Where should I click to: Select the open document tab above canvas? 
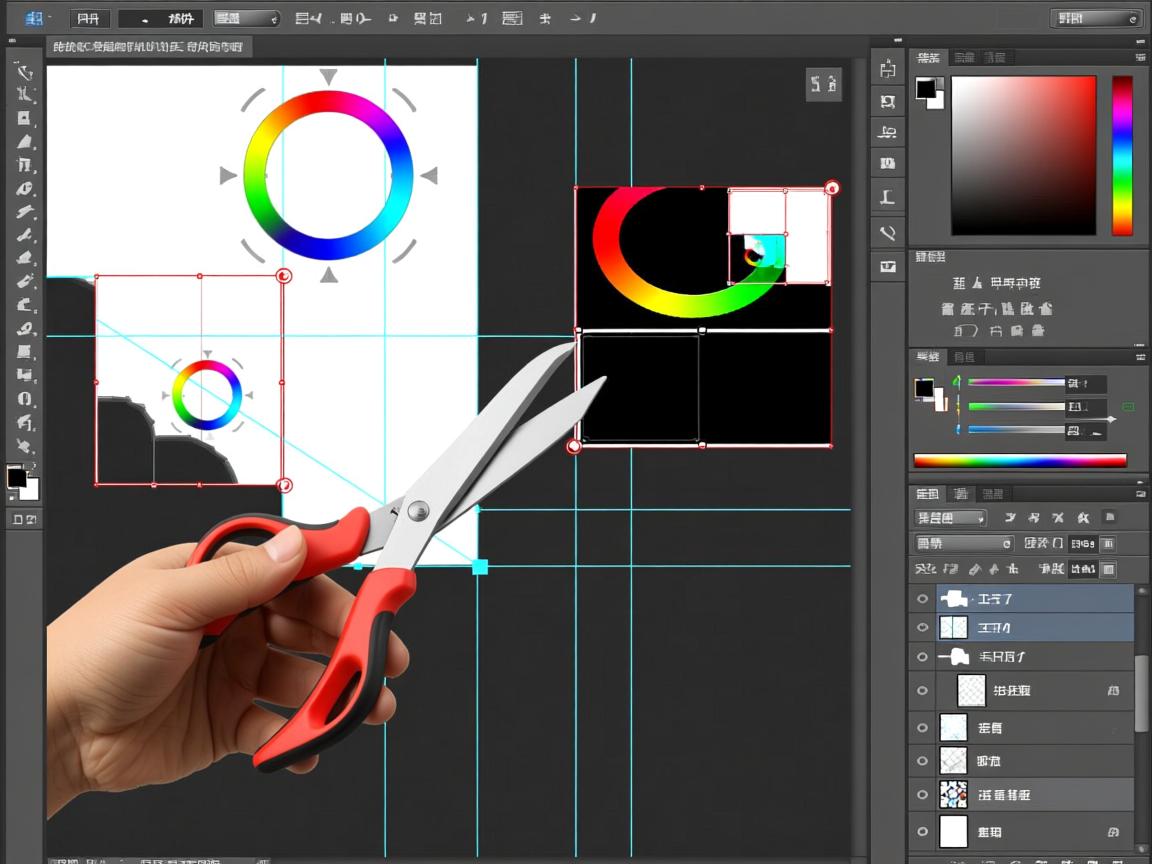(x=148, y=47)
